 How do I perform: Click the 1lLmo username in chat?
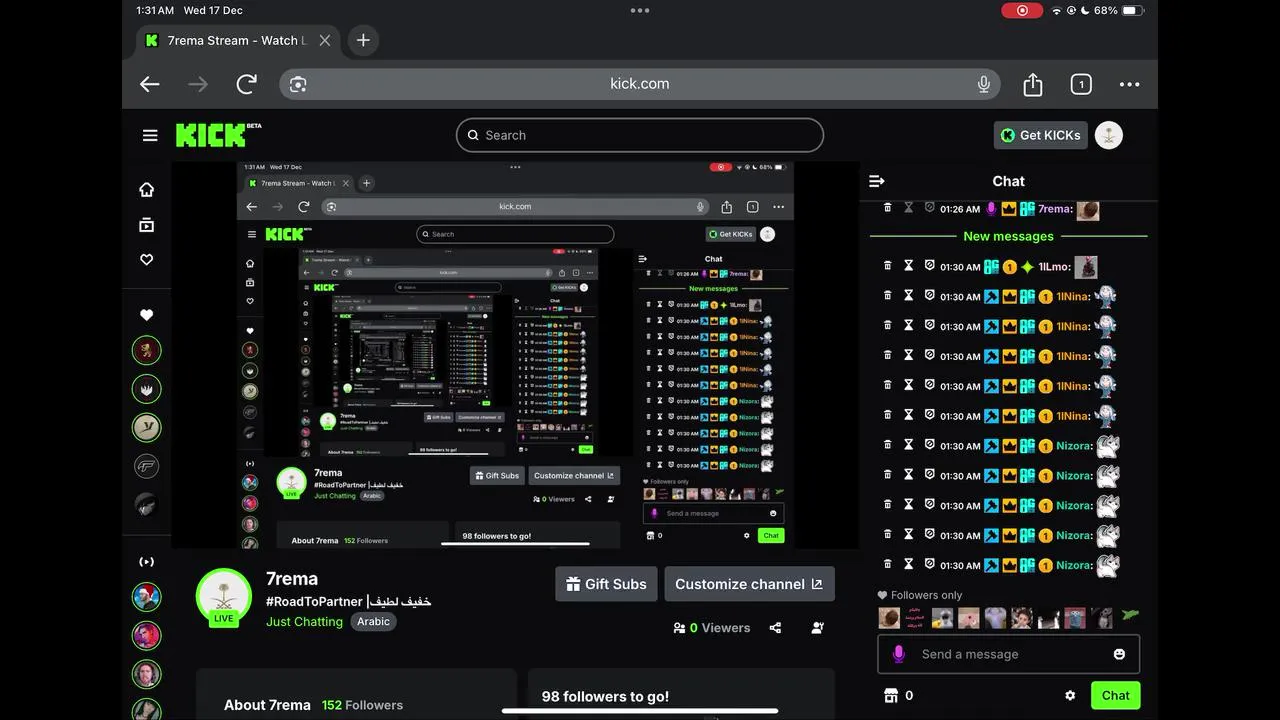point(1055,267)
